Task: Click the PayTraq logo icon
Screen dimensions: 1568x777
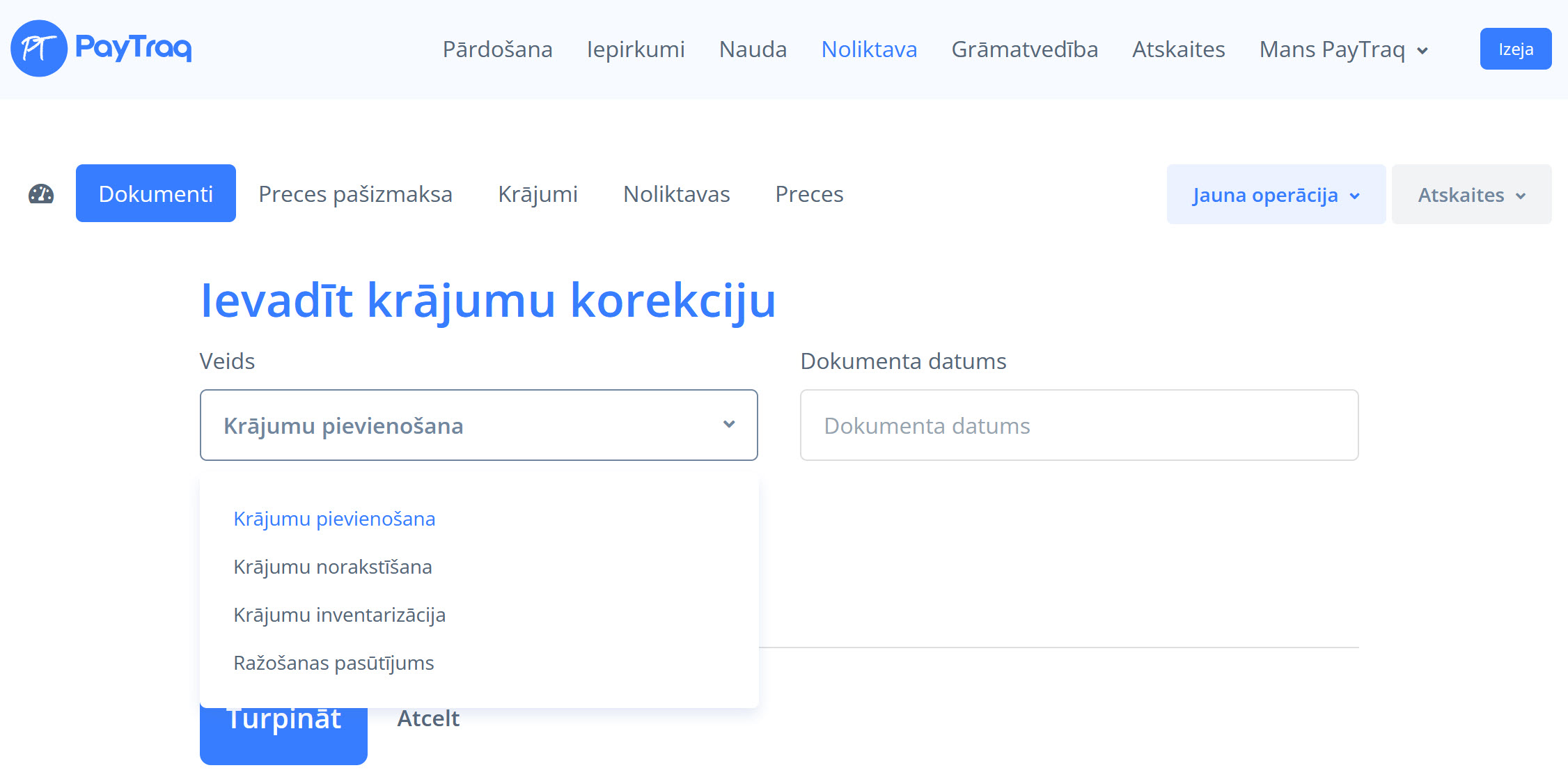Action: tap(39, 49)
